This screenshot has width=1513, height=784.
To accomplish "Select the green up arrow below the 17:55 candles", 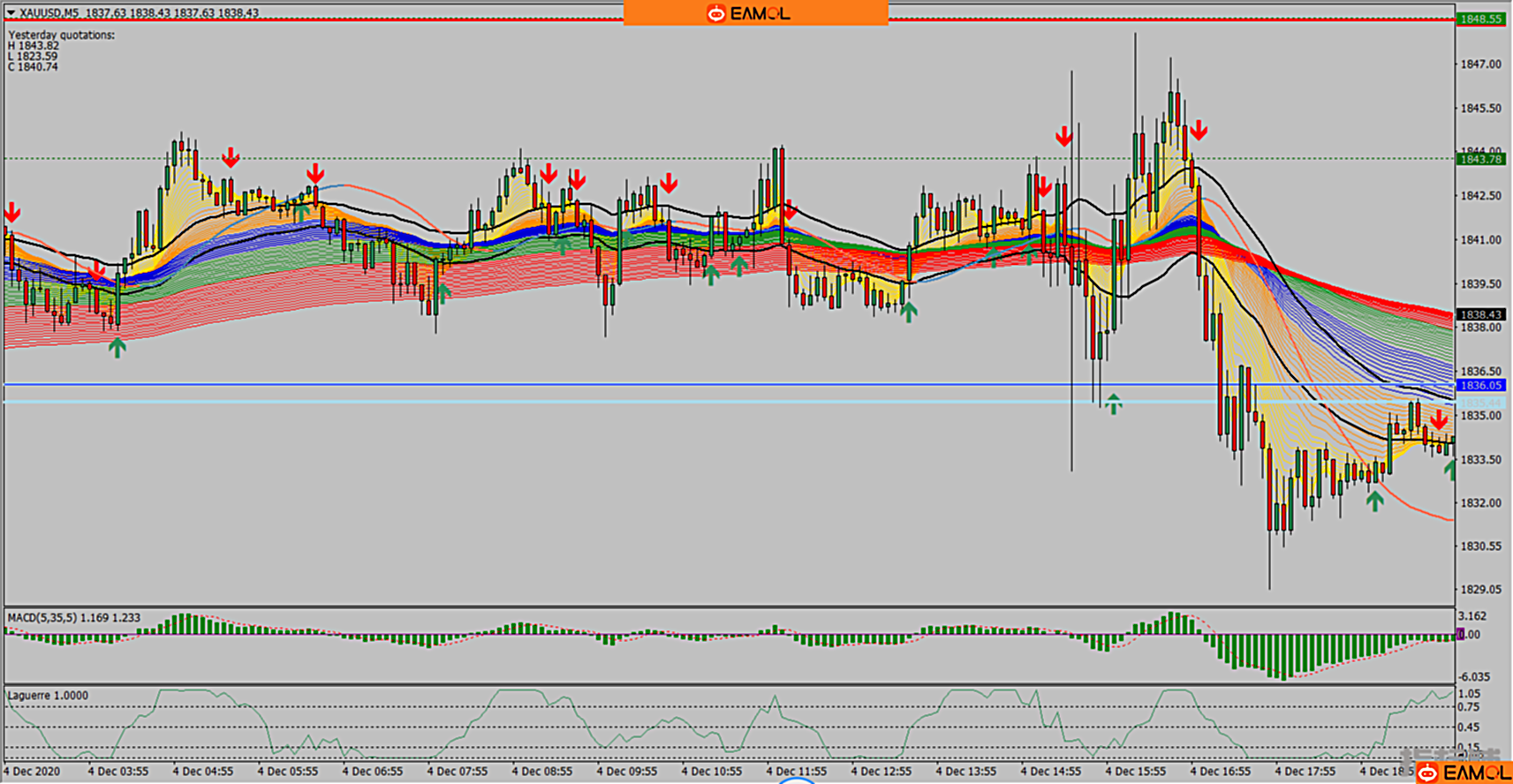I will 1374,501.
